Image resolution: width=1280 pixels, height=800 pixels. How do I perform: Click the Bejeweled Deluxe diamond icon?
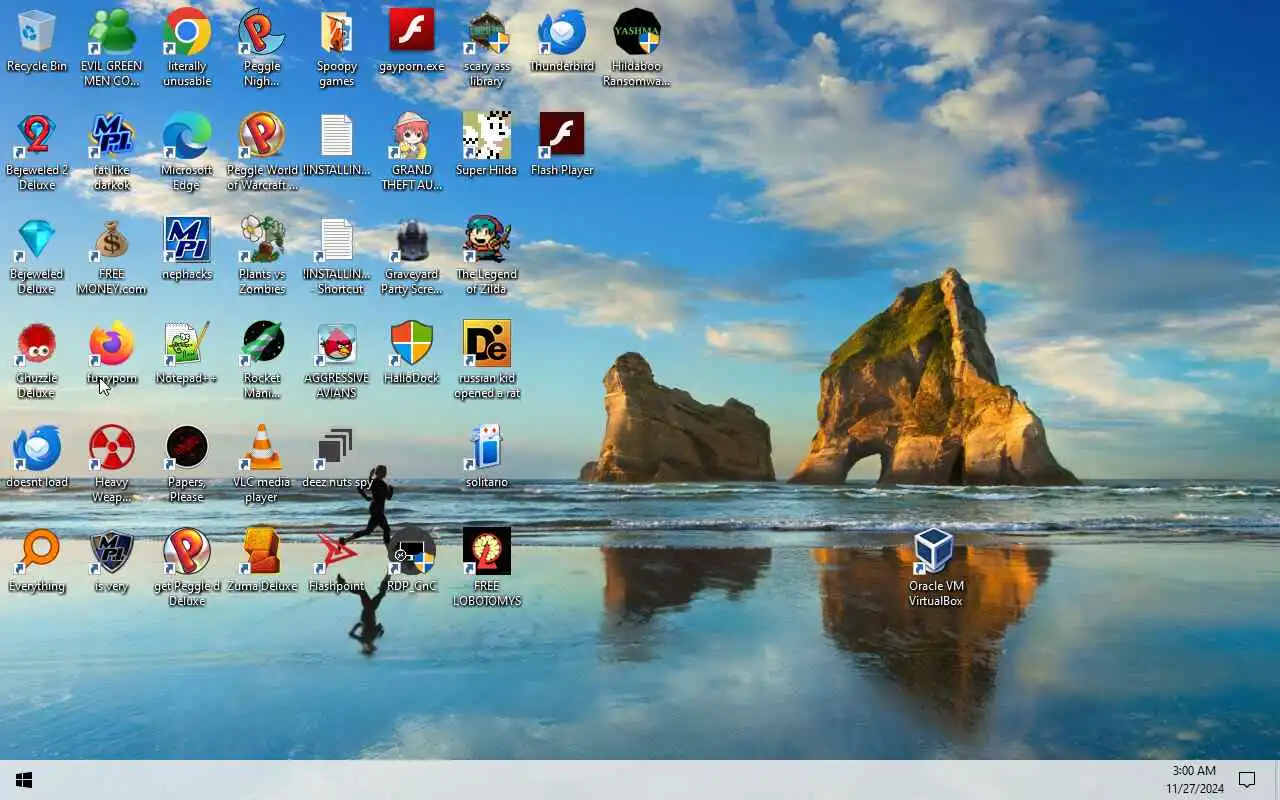pos(37,240)
